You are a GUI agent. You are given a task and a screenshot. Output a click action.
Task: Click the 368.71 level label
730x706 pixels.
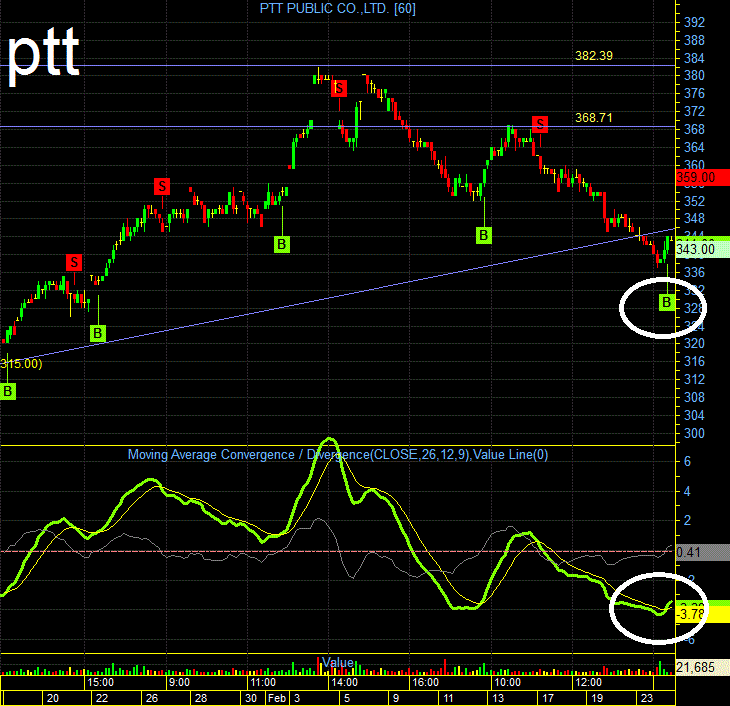coord(594,118)
